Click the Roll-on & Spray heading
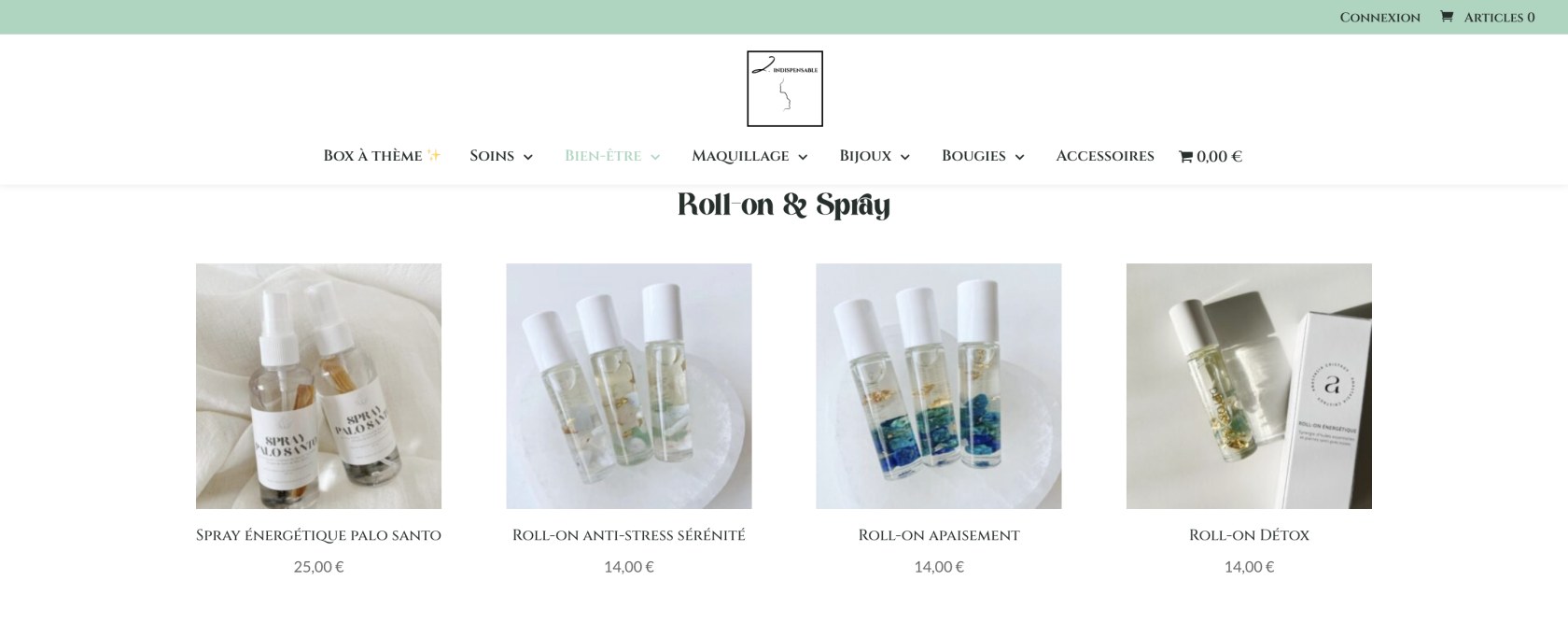 coord(784,205)
